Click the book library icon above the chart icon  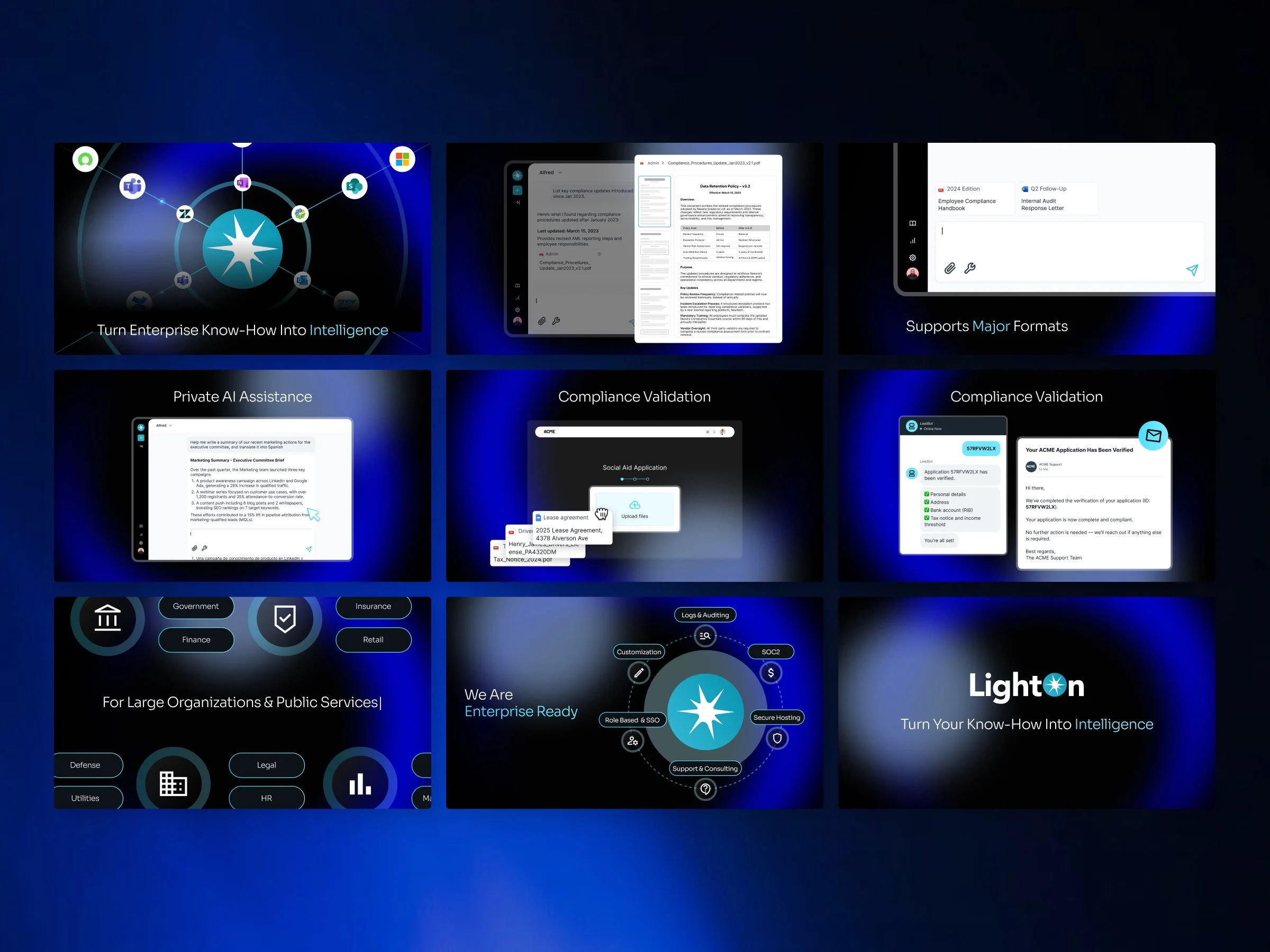point(912,223)
